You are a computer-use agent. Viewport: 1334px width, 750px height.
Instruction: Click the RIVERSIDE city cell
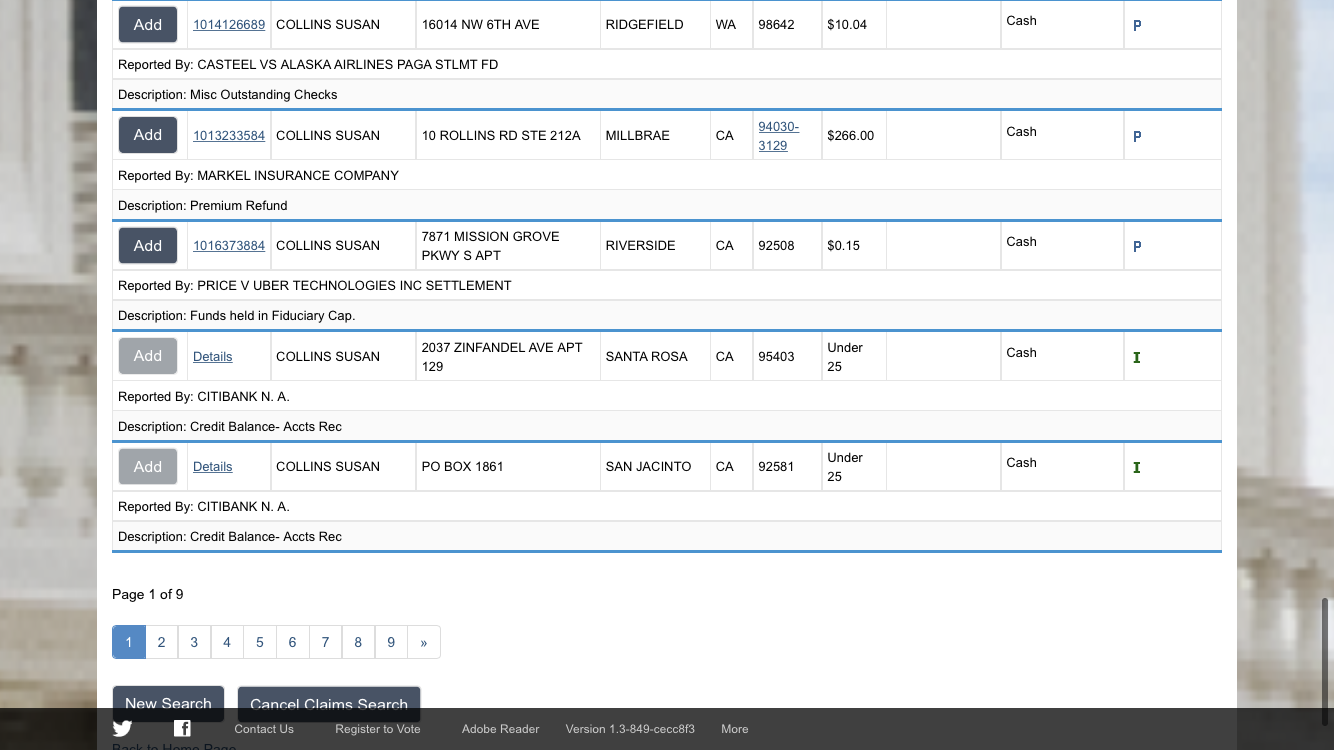pyautogui.click(x=654, y=245)
